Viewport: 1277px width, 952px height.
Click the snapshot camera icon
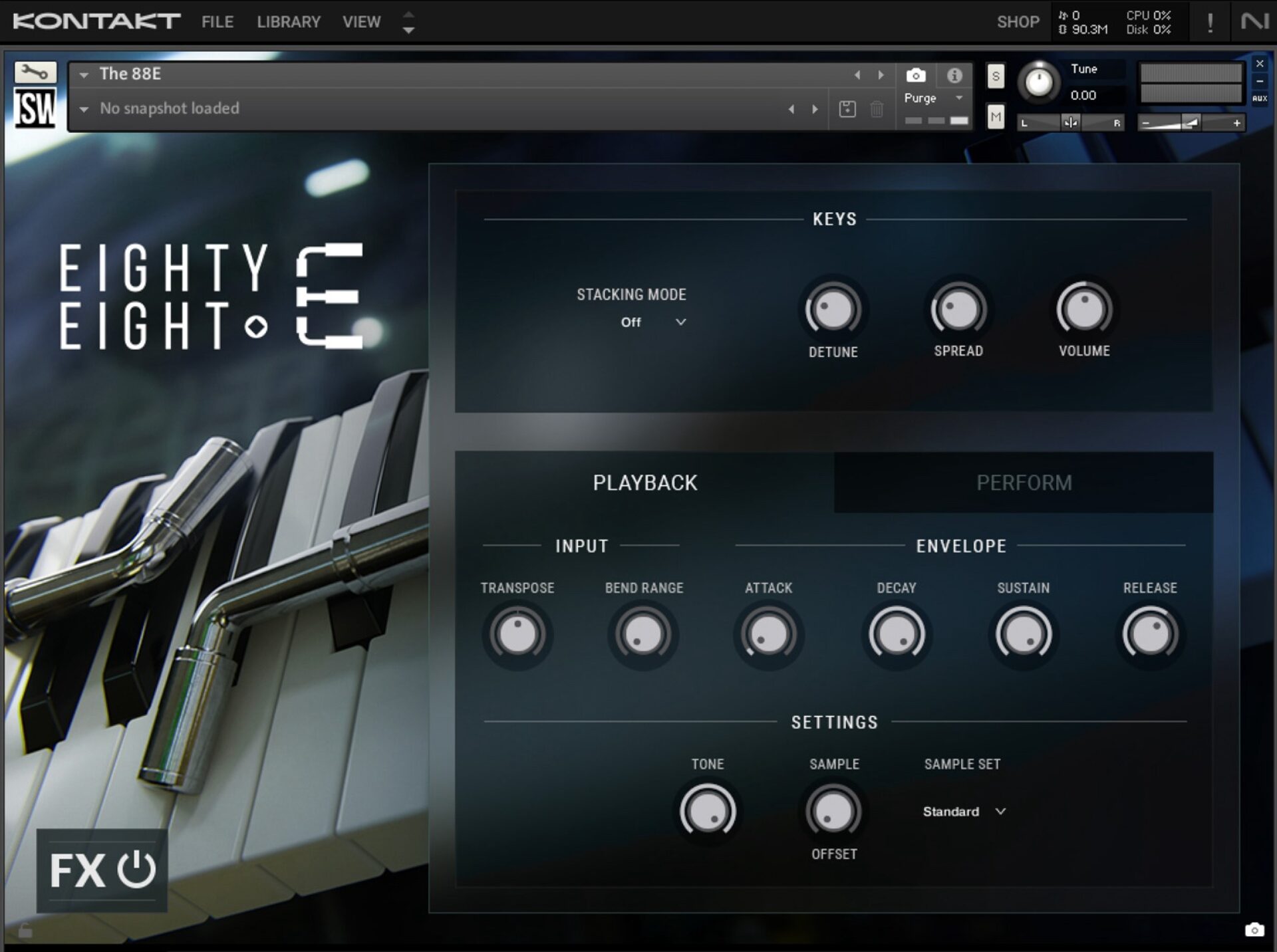917,76
